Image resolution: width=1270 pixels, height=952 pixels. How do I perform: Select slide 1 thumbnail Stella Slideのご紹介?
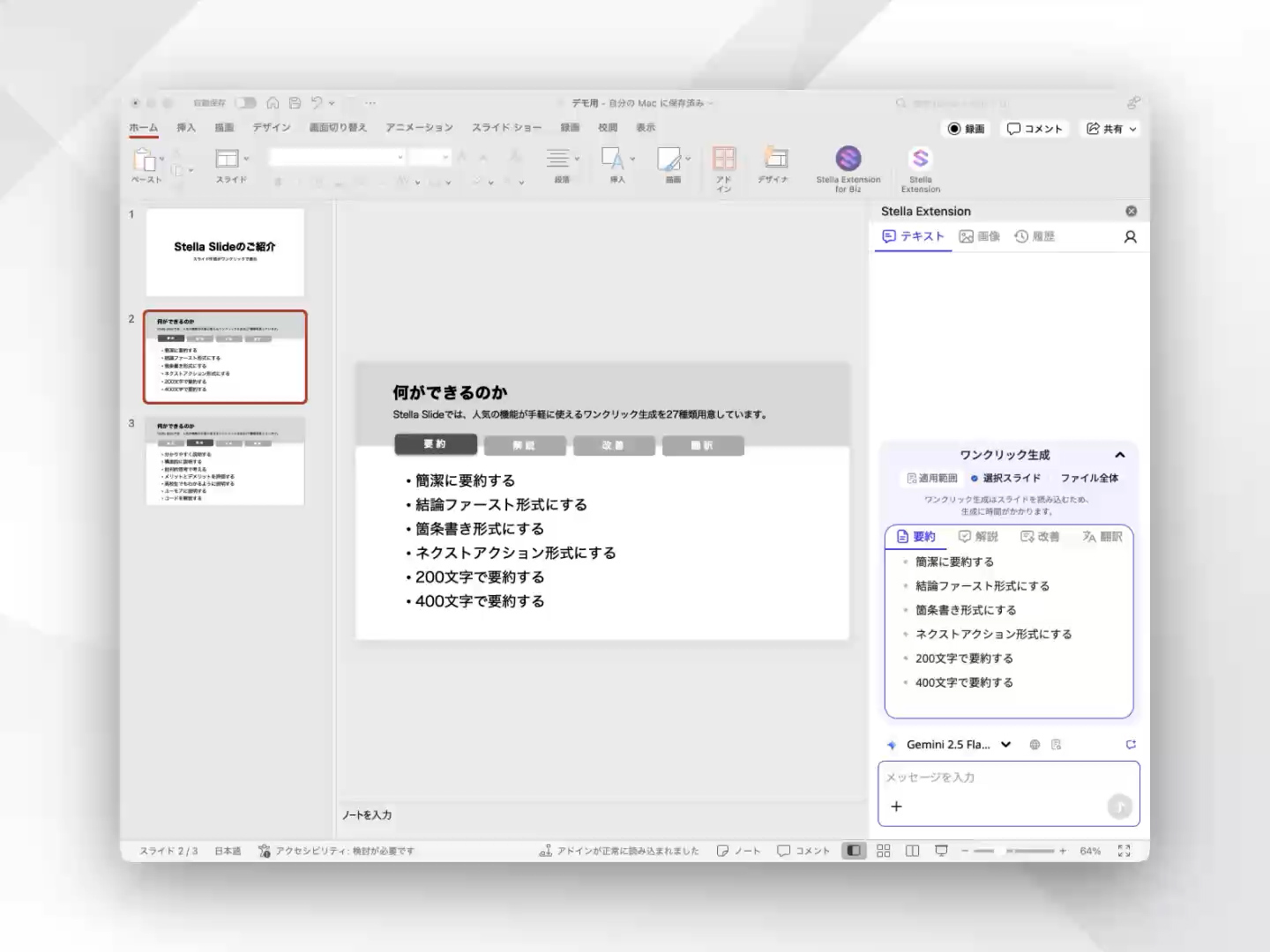tap(225, 252)
